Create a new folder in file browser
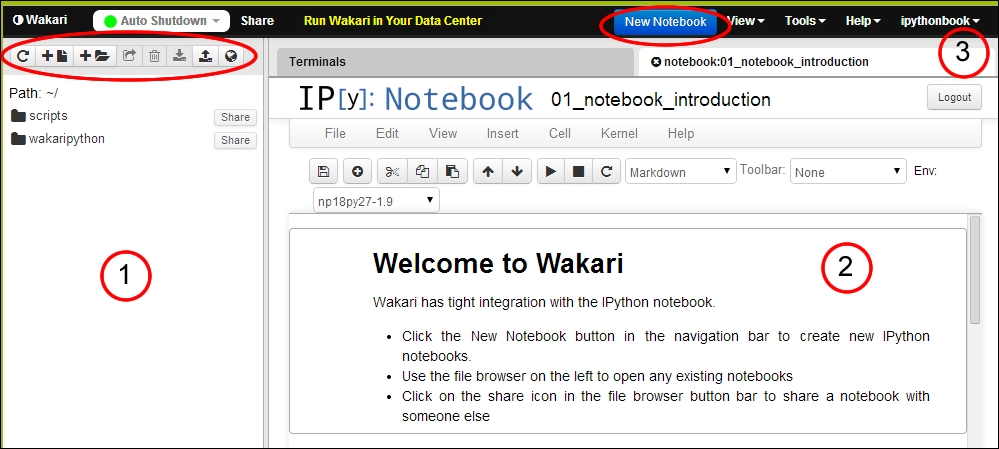The height and width of the screenshot is (449, 999). coord(94,56)
